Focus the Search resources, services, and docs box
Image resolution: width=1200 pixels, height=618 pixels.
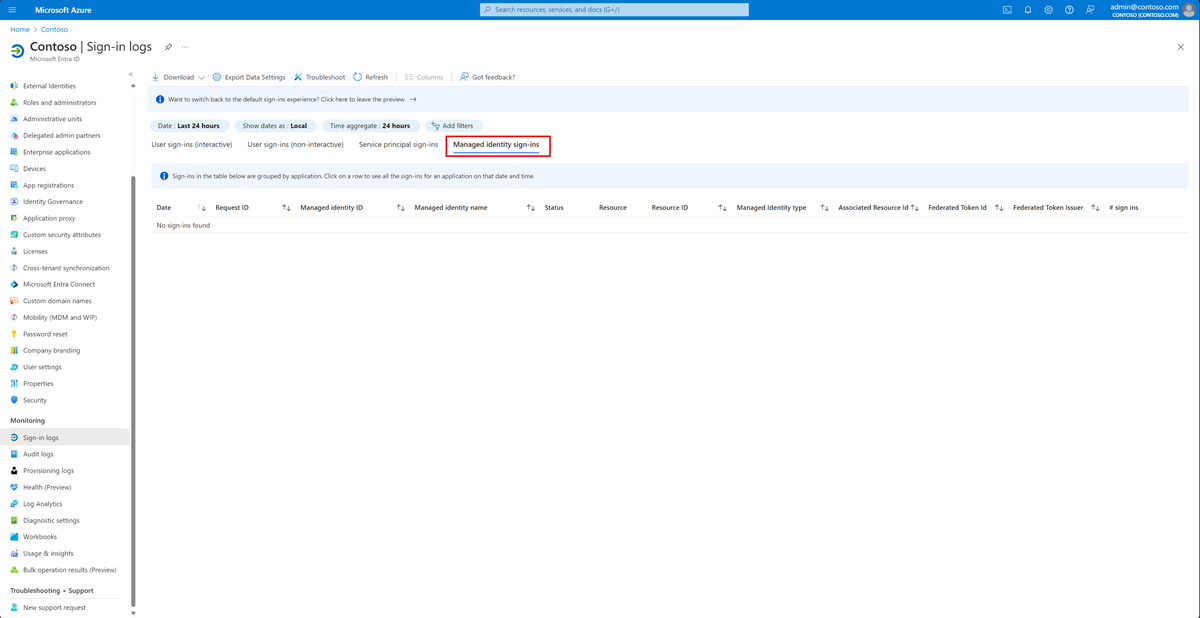click(614, 10)
